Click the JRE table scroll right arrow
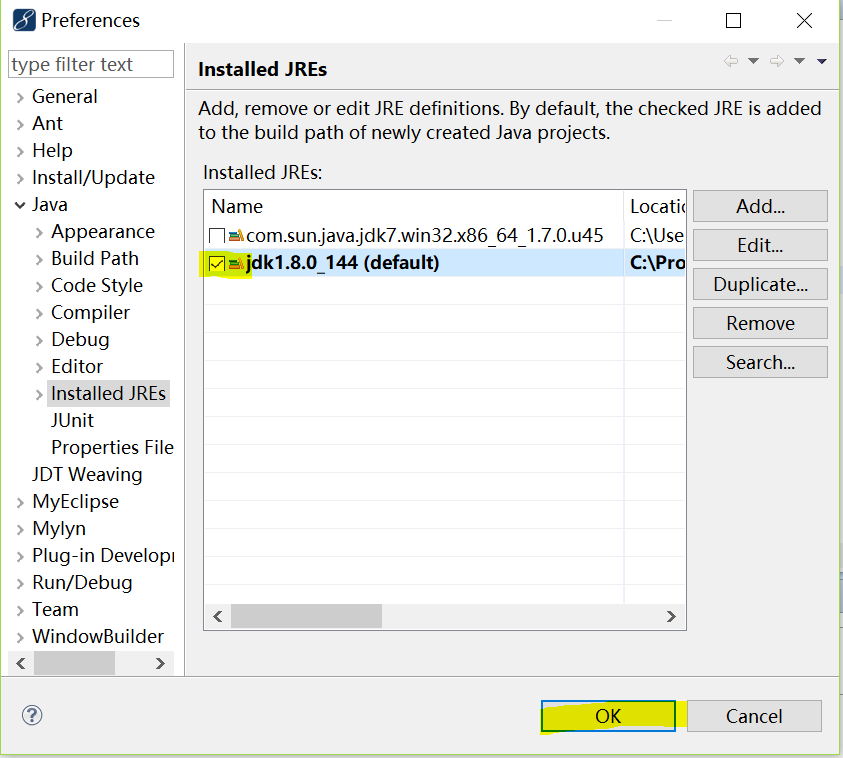The width and height of the screenshot is (843, 758). [x=671, y=616]
